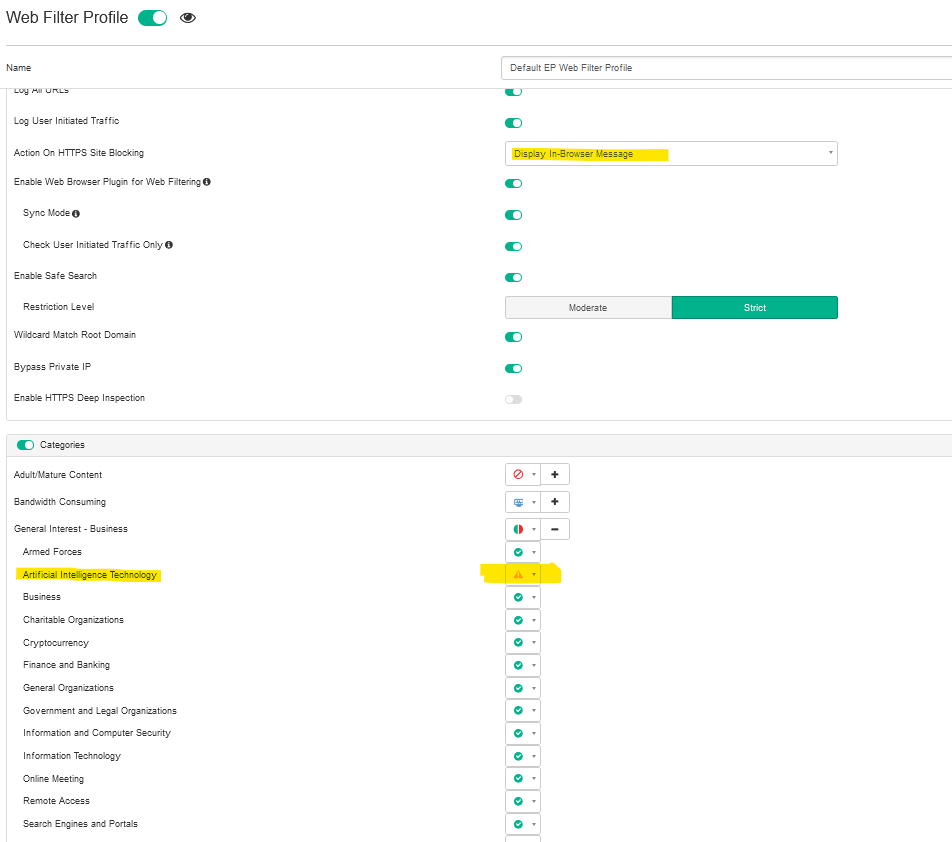The image size is (952, 842).
Task: Collapse General Interest - Business category
Action: coord(555,529)
